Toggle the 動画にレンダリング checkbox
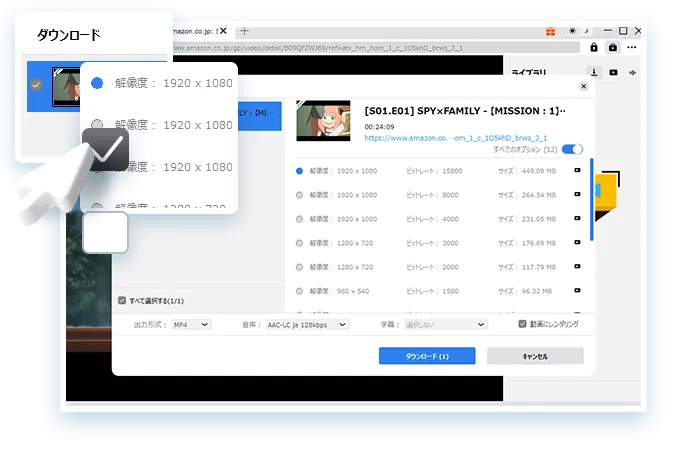This screenshot has height=449, width=684. [522, 324]
